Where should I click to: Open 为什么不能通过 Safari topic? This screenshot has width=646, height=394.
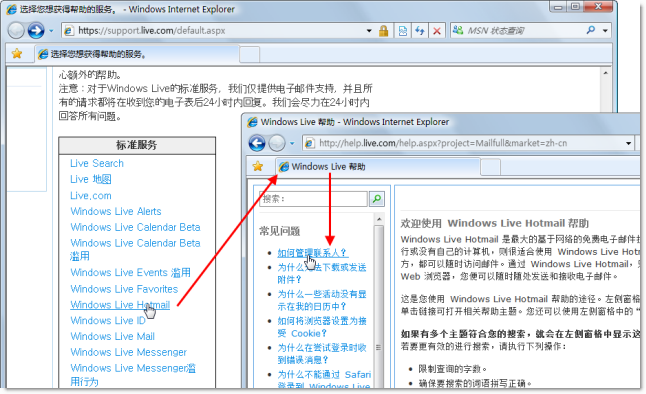(324, 380)
